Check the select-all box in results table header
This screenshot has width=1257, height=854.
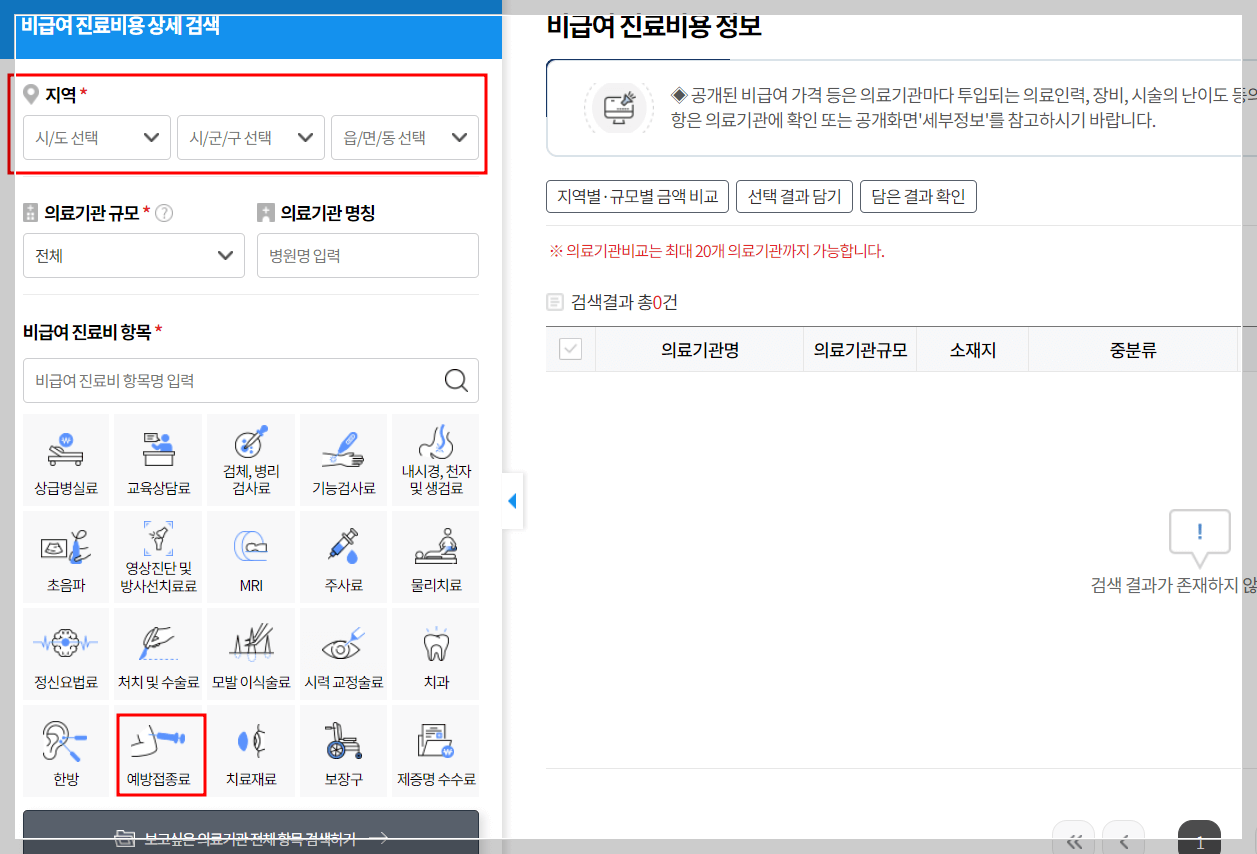point(570,348)
